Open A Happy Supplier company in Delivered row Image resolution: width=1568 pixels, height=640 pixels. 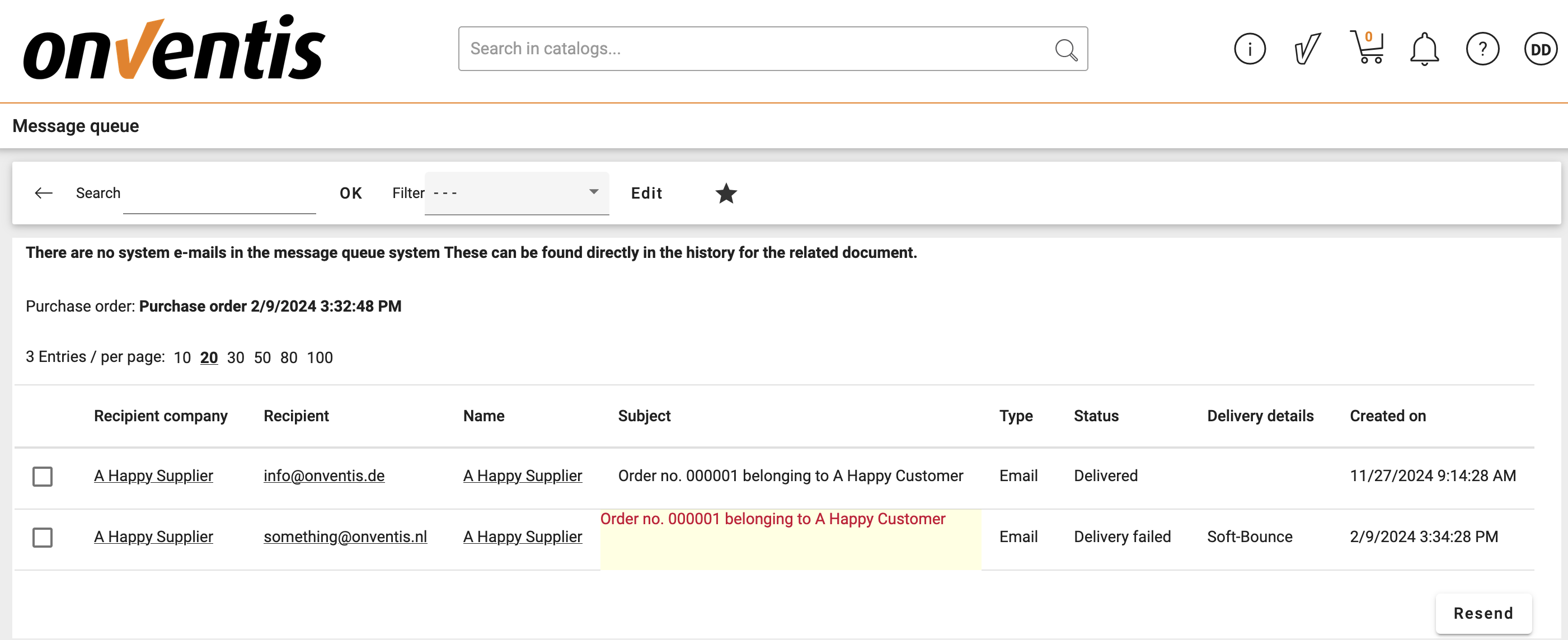[153, 476]
